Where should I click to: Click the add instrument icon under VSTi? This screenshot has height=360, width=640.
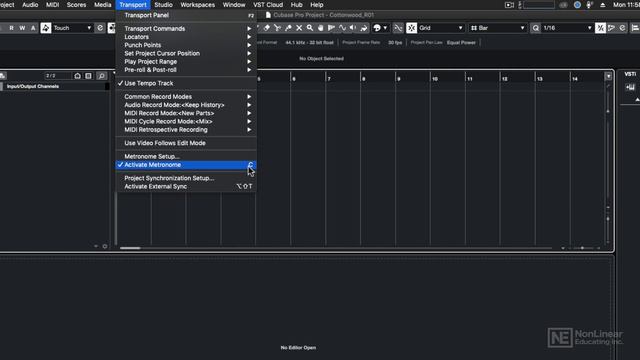[630, 87]
